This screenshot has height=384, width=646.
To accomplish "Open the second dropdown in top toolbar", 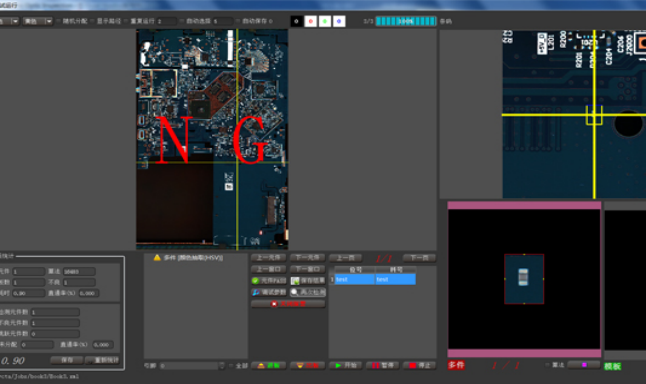I will point(38,21).
